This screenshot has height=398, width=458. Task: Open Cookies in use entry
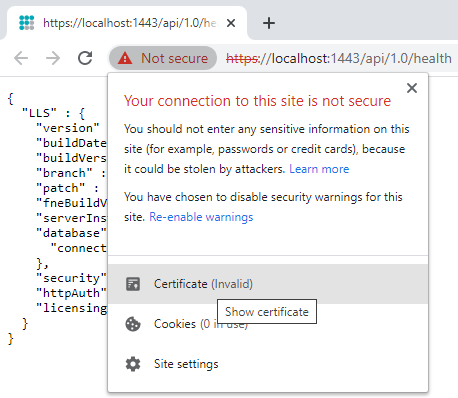tap(268, 324)
